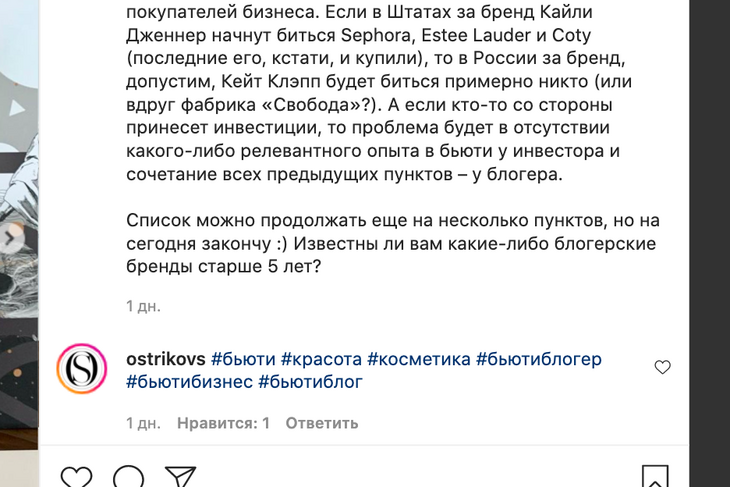This screenshot has width=730, height=487.
Task: Open comments via the speech bubble icon
Action: 129,478
